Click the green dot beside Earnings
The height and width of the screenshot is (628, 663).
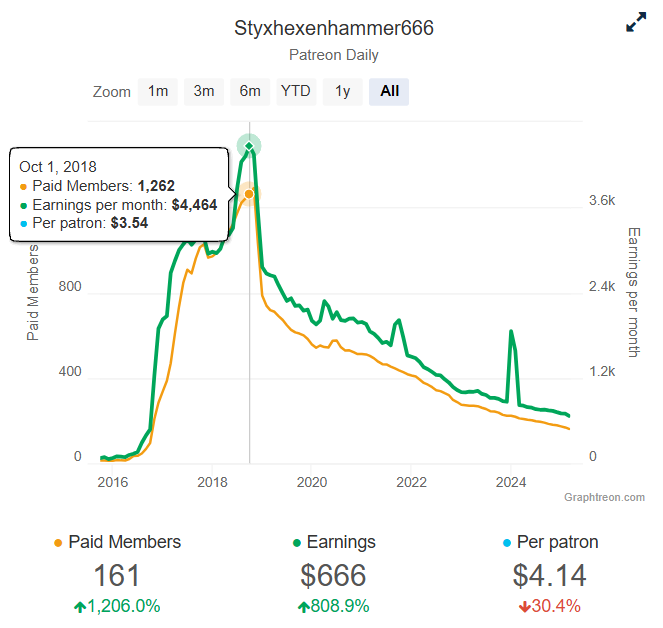[x=297, y=543]
